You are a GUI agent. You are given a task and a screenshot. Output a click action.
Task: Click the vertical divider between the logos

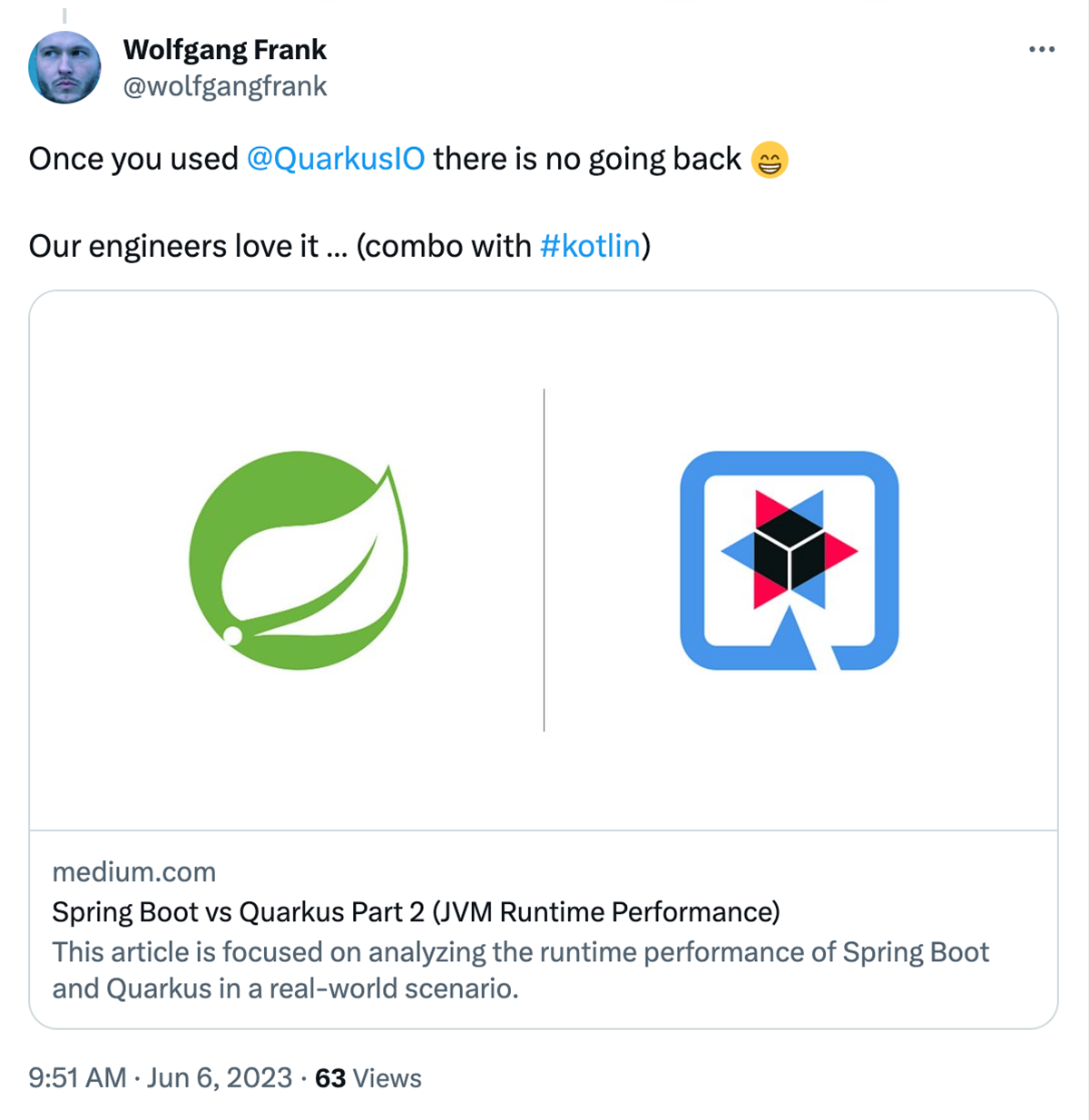pos(544,560)
